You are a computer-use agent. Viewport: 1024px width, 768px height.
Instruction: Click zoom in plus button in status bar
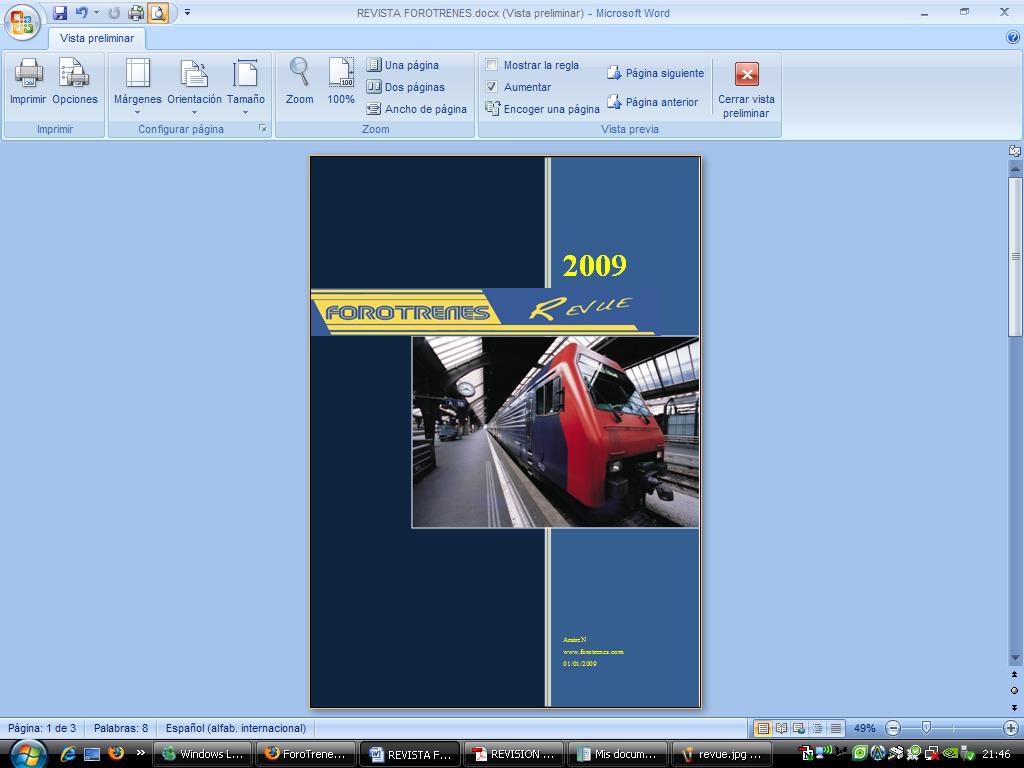[1010, 728]
